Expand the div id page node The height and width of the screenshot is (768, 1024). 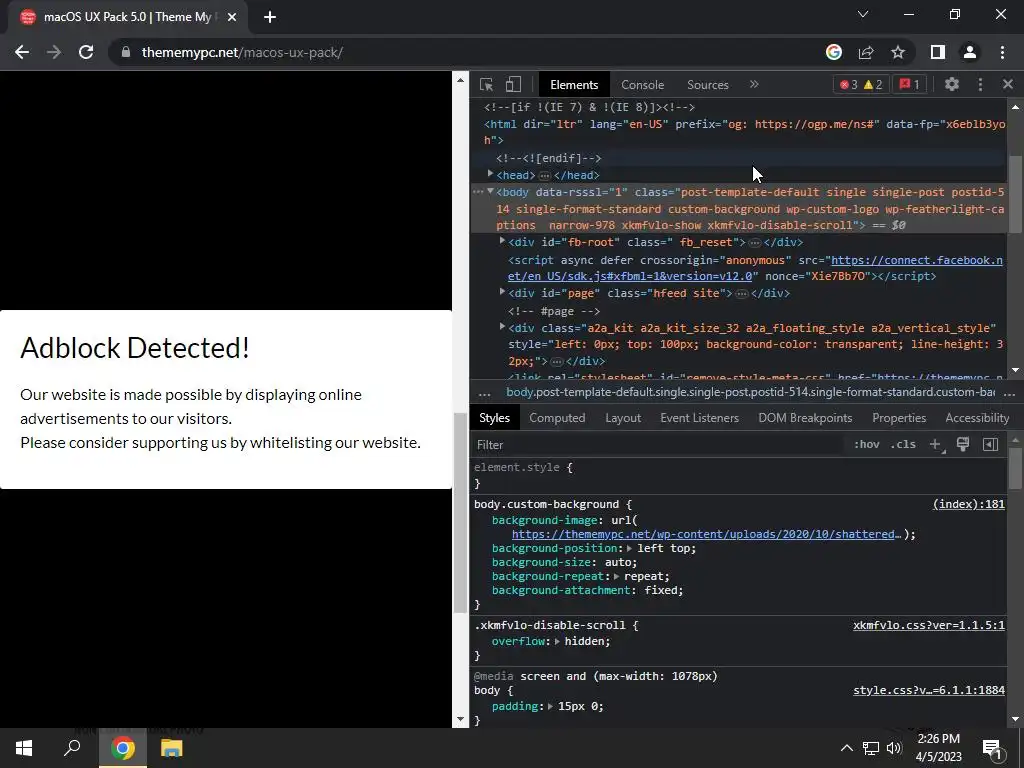click(x=502, y=293)
